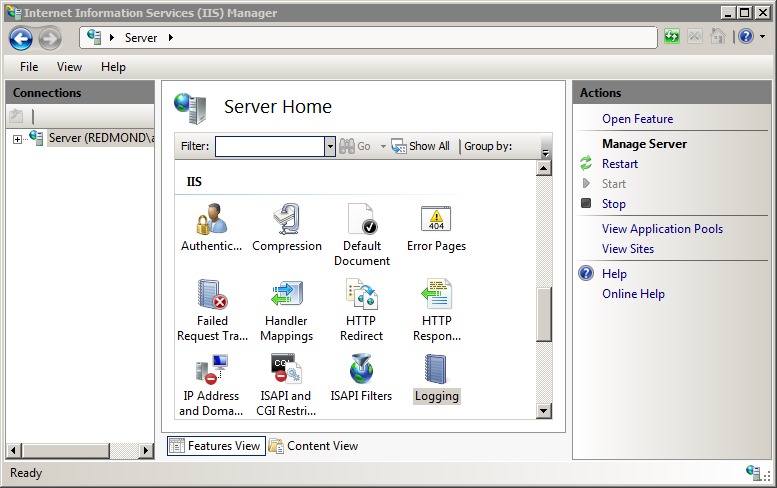Screen dimensions: 777x488
Task: Click the arrow before Server in address bar
Action: click(112, 38)
